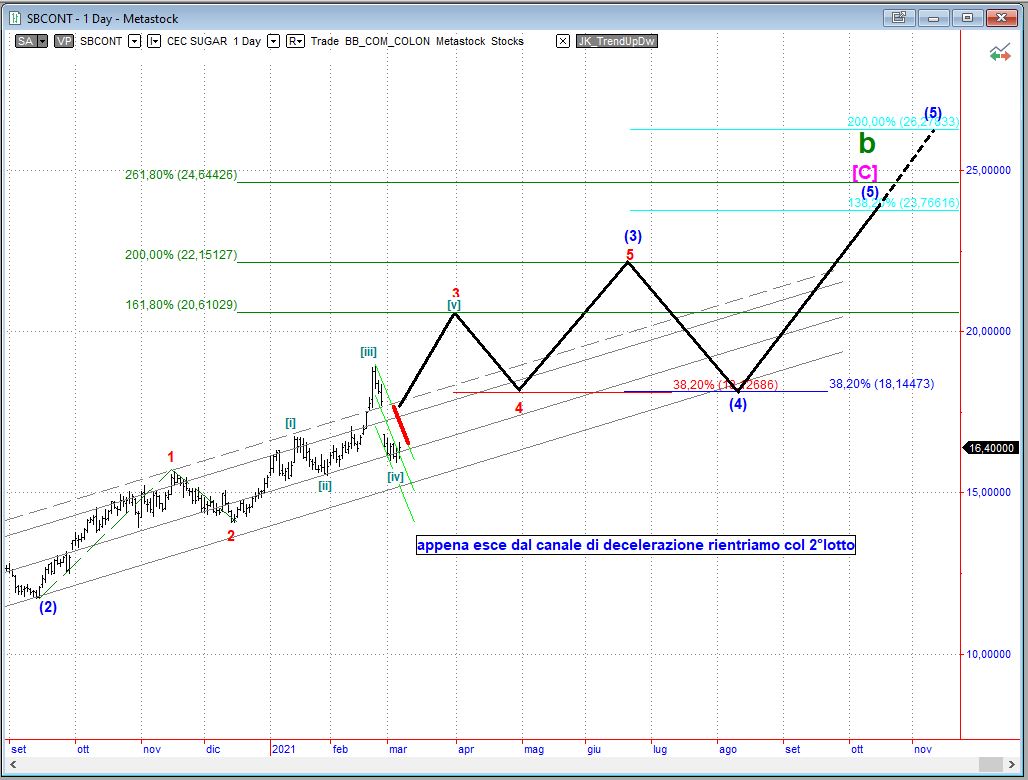Click the blue-bordered Italian text annotation
The image size is (1028, 780).
click(635, 545)
